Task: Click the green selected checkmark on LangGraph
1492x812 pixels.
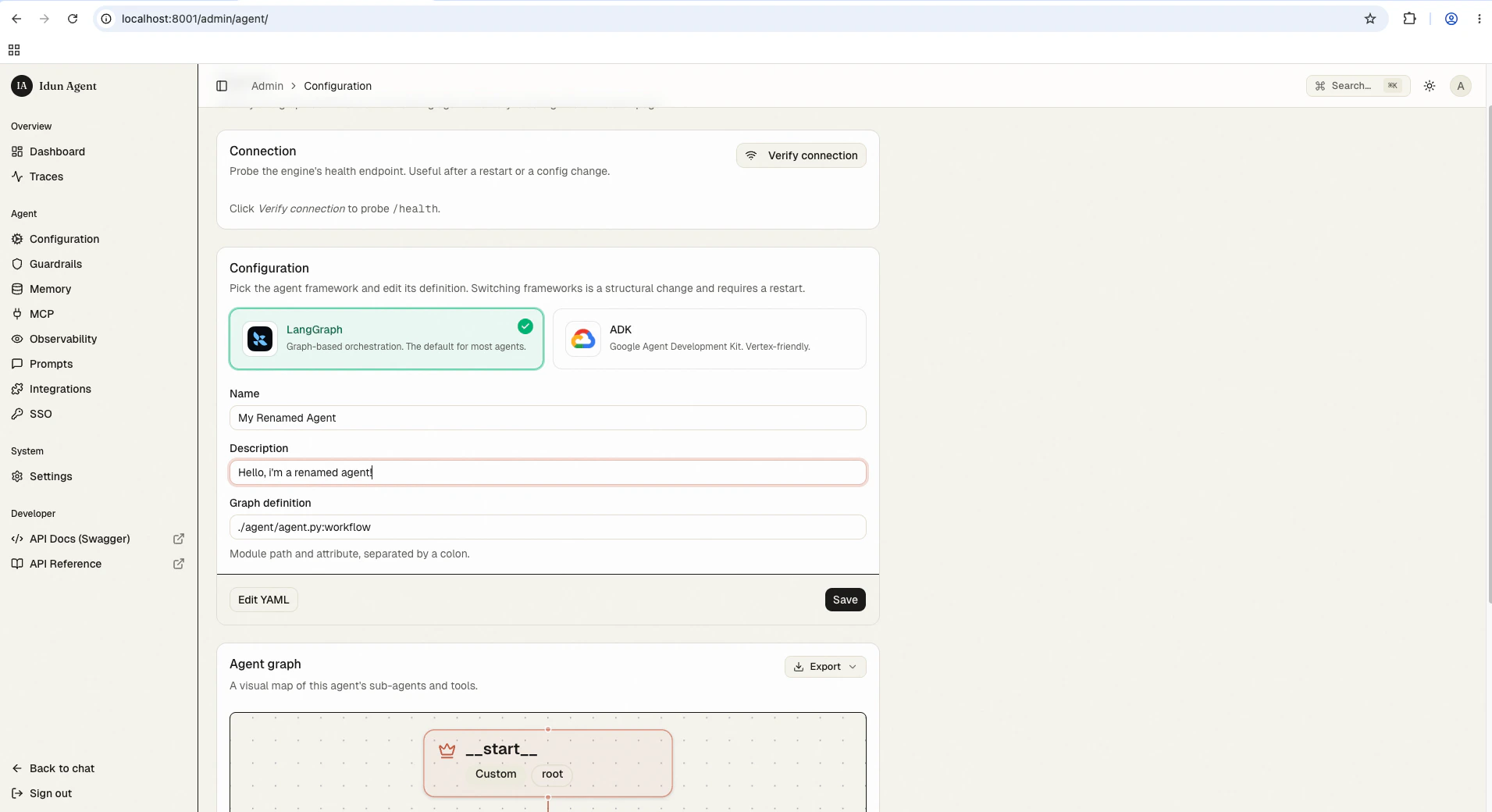Action: (525, 326)
